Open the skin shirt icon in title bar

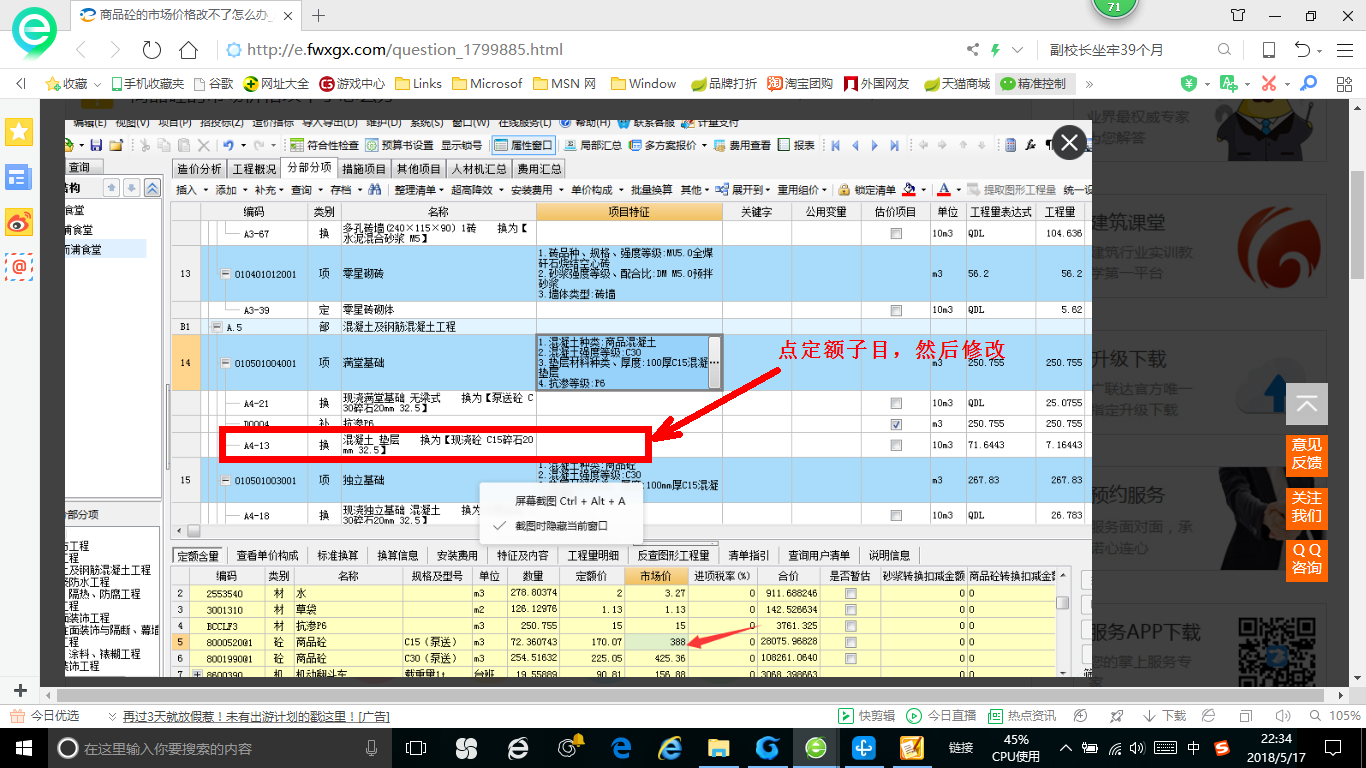(1238, 15)
